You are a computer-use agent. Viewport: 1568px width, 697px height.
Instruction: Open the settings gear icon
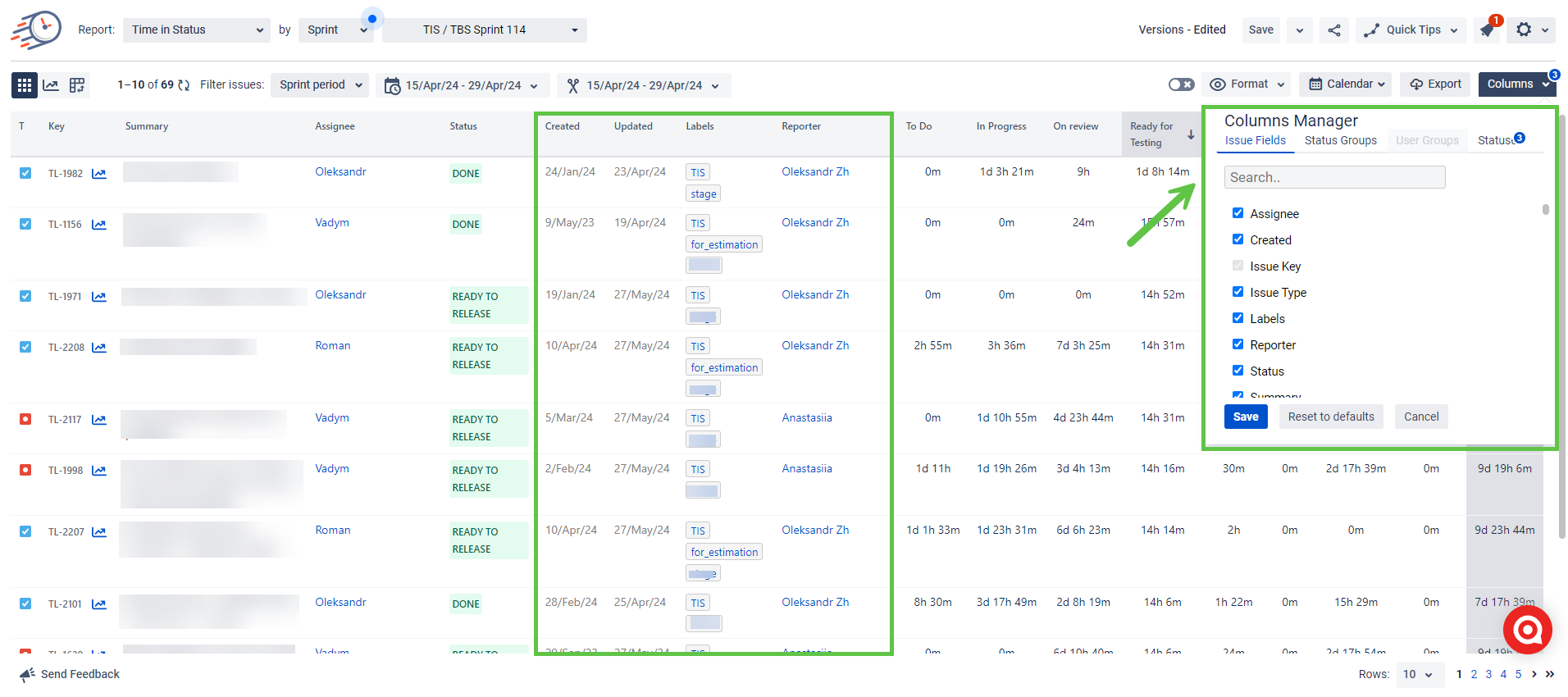click(1524, 30)
